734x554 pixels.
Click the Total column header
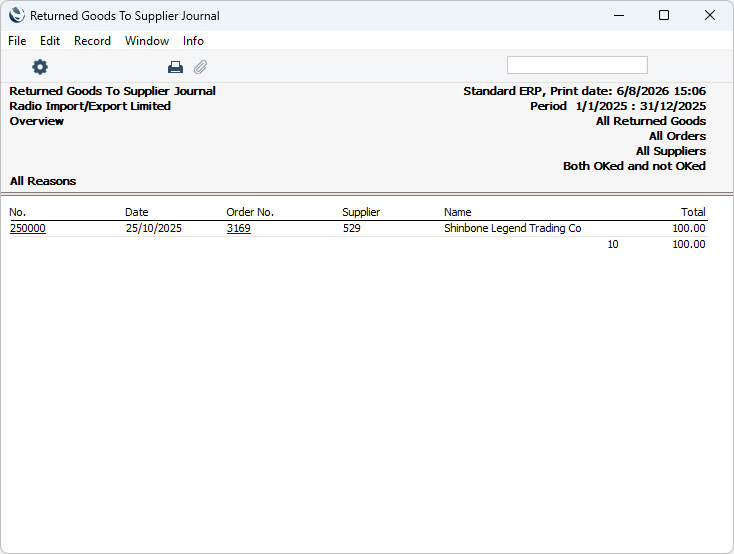(x=693, y=212)
